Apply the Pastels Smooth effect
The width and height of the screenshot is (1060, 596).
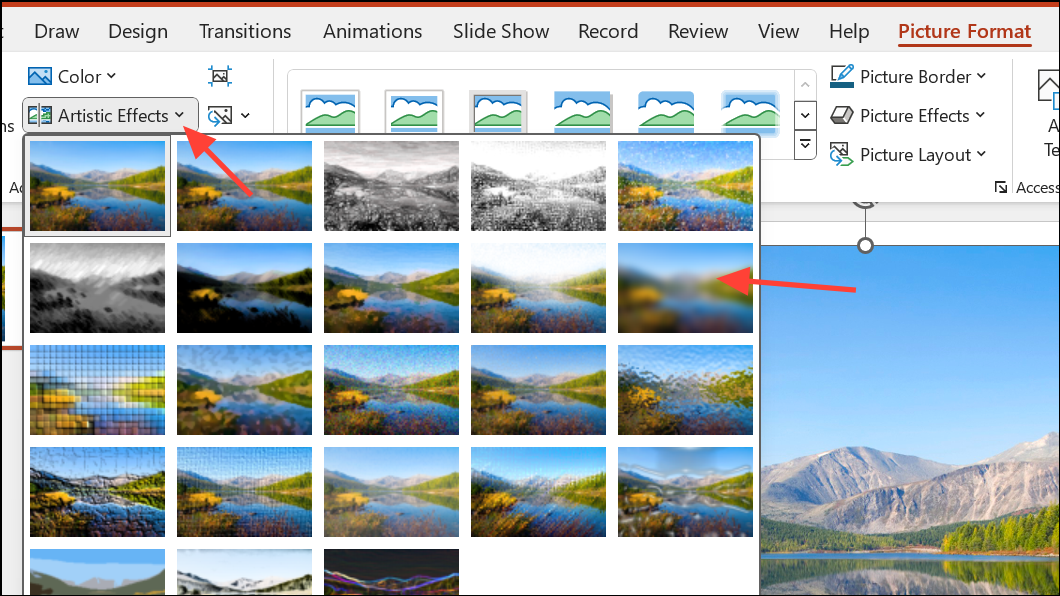tap(539, 492)
